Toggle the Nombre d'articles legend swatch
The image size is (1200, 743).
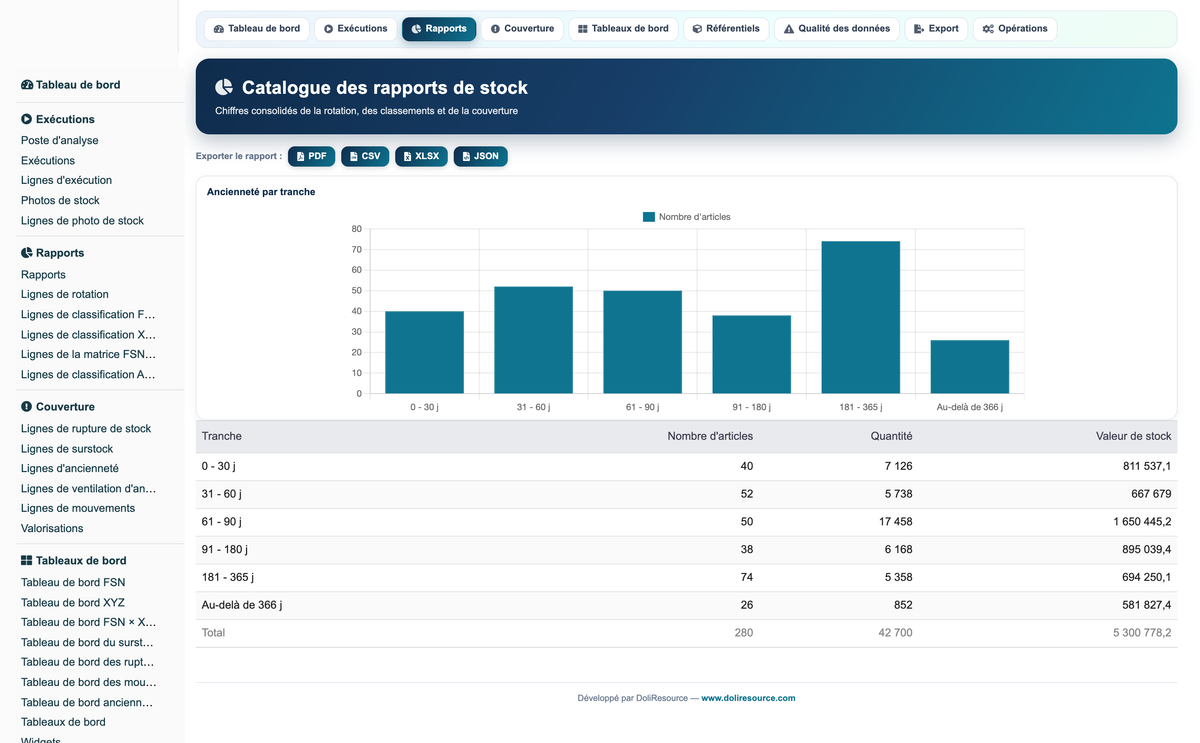[x=648, y=217]
